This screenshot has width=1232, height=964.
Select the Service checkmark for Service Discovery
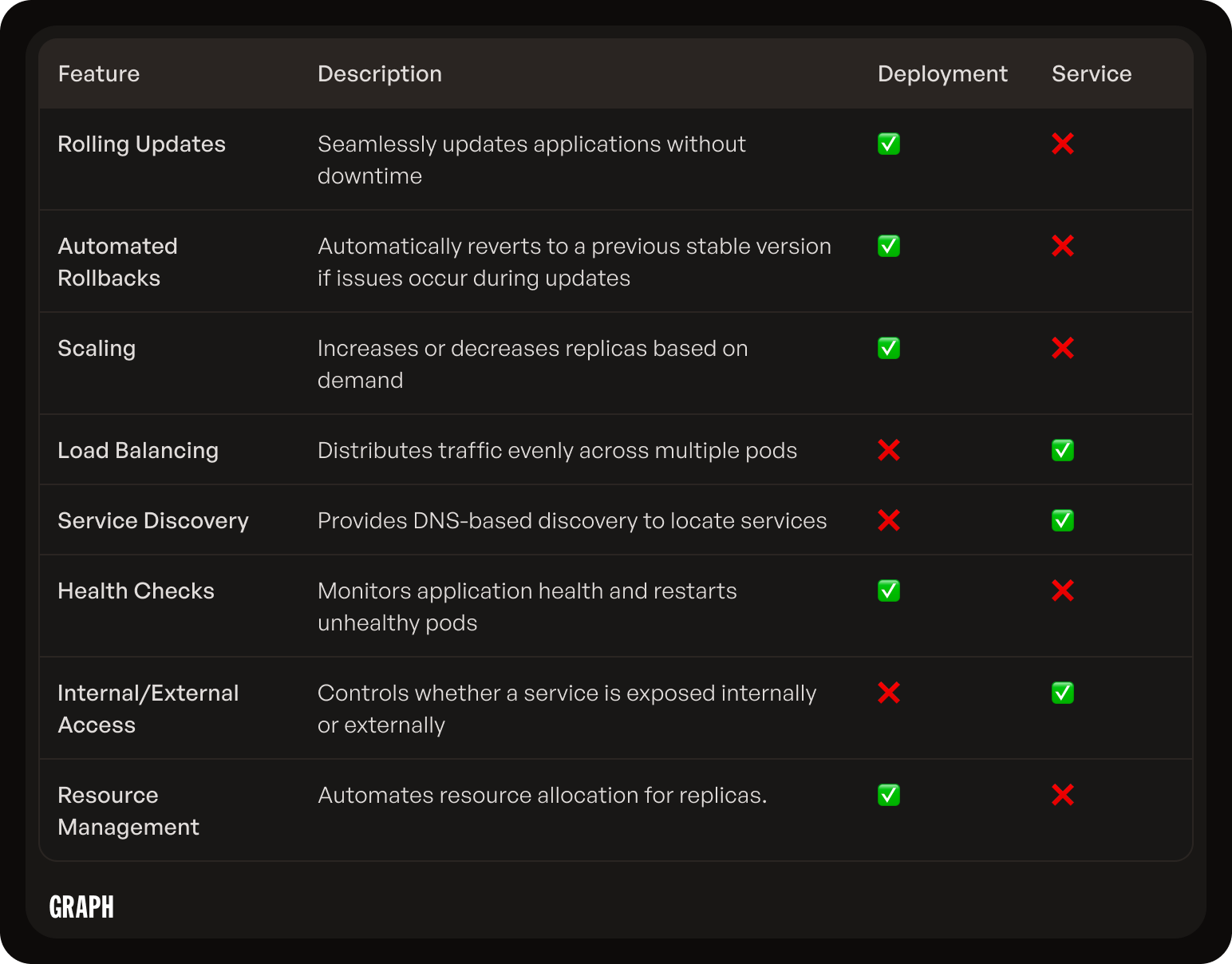[1063, 520]
